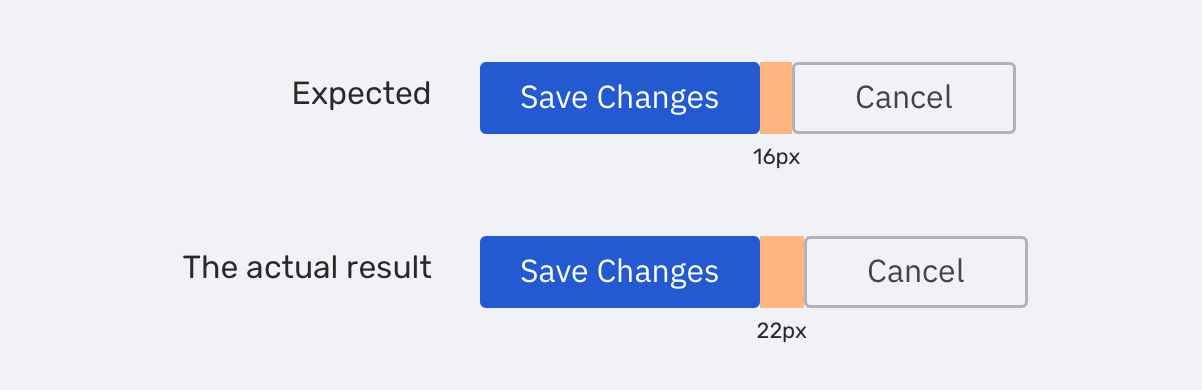
Task: Click the Expected row label
Action: (x=361, y=94)
